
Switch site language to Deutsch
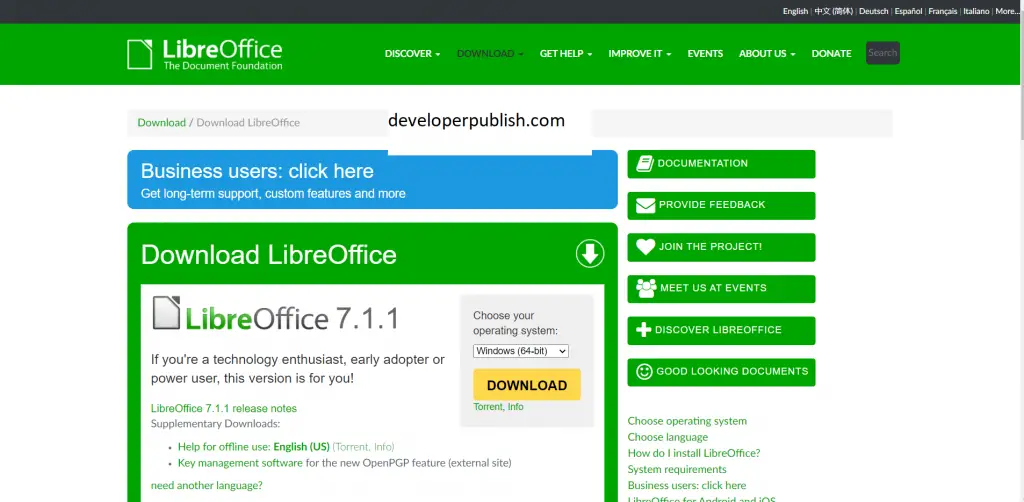[873, 11]
